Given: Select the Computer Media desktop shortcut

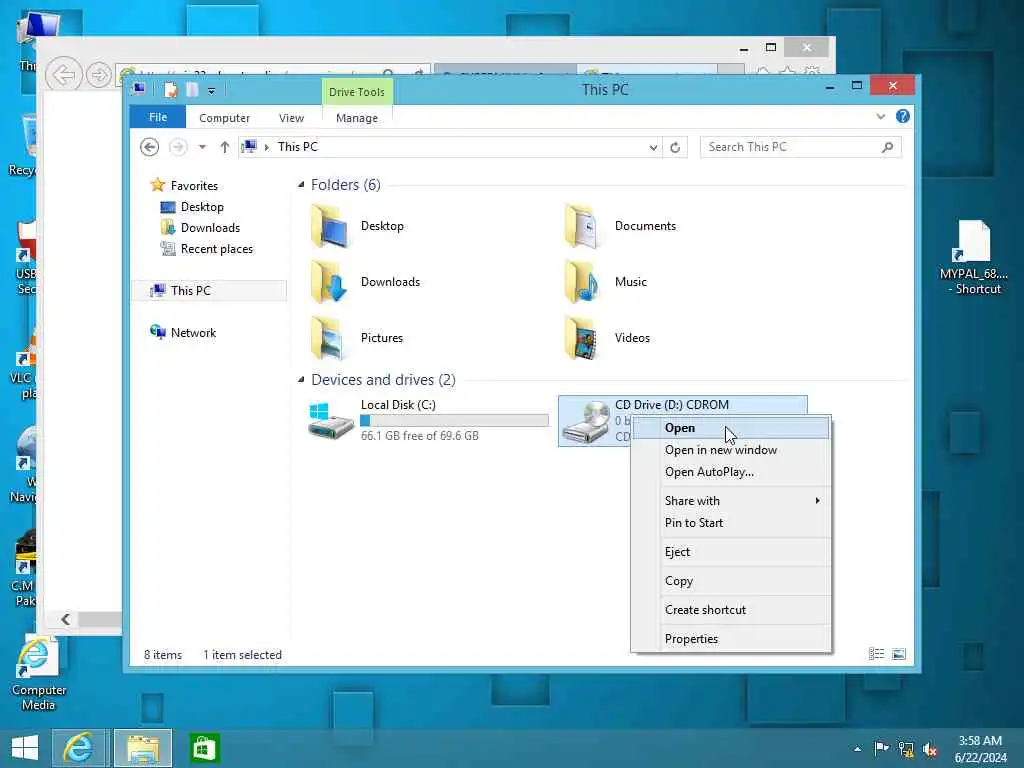Looking at the screenshot, I should (39, 674).
